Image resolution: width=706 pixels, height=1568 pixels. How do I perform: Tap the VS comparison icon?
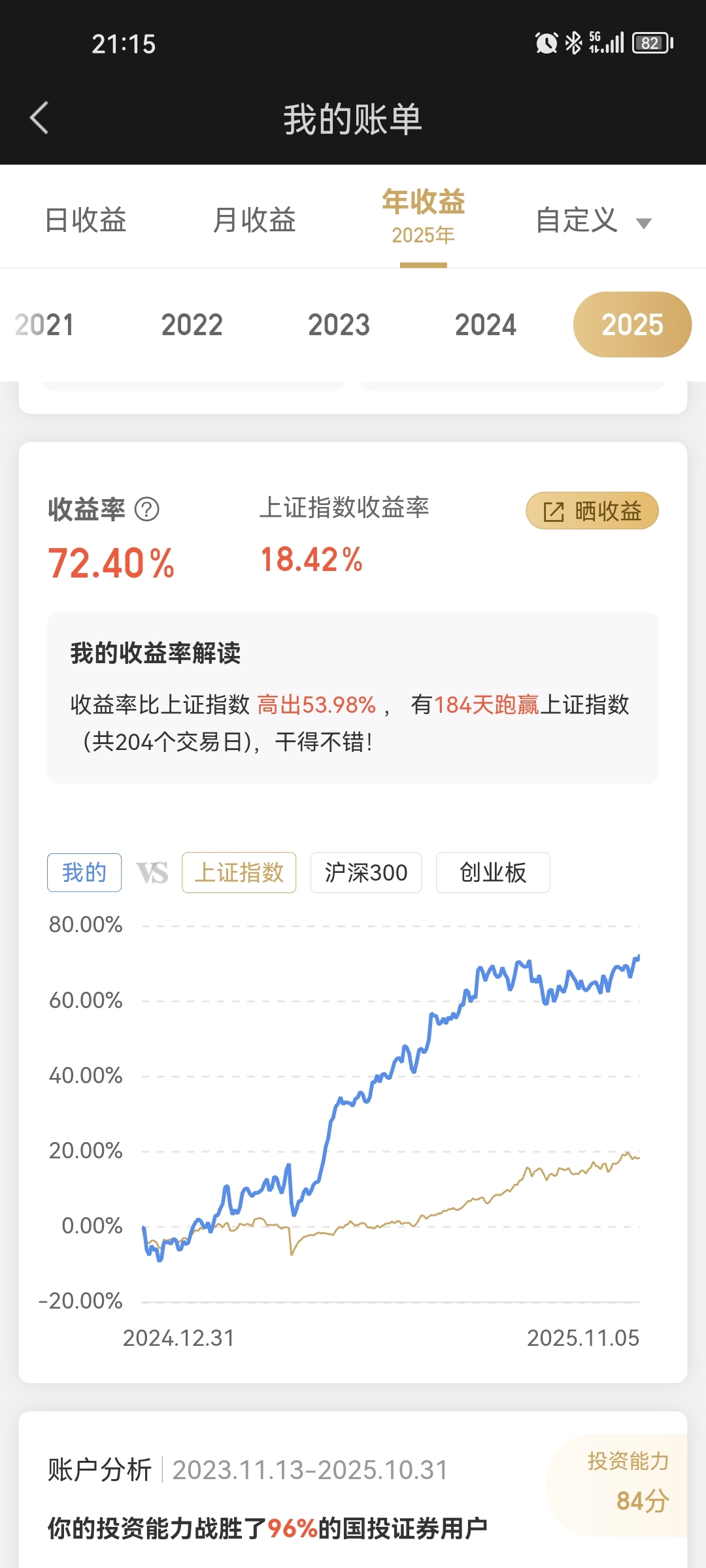(x=152, y=873)
